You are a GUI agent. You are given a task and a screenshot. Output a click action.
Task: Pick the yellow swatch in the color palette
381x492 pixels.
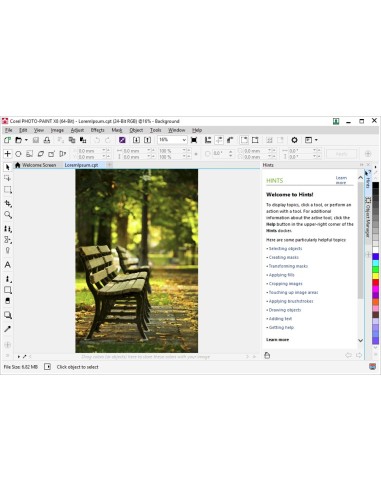(376, 276)
